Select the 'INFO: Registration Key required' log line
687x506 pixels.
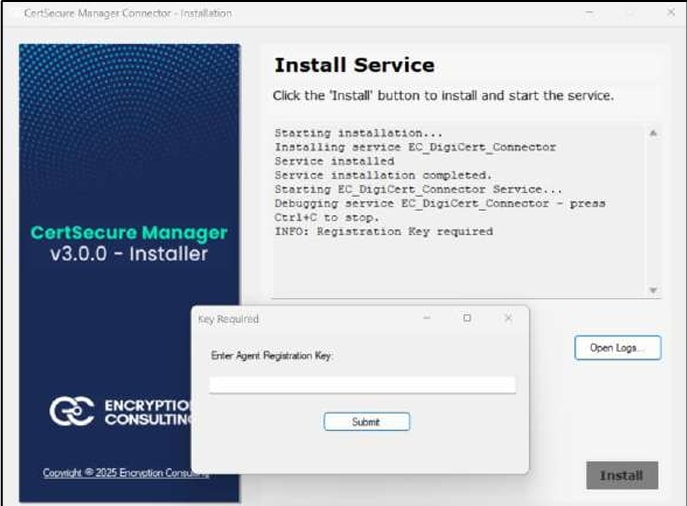pyautogui.click(x=384, y=232)
